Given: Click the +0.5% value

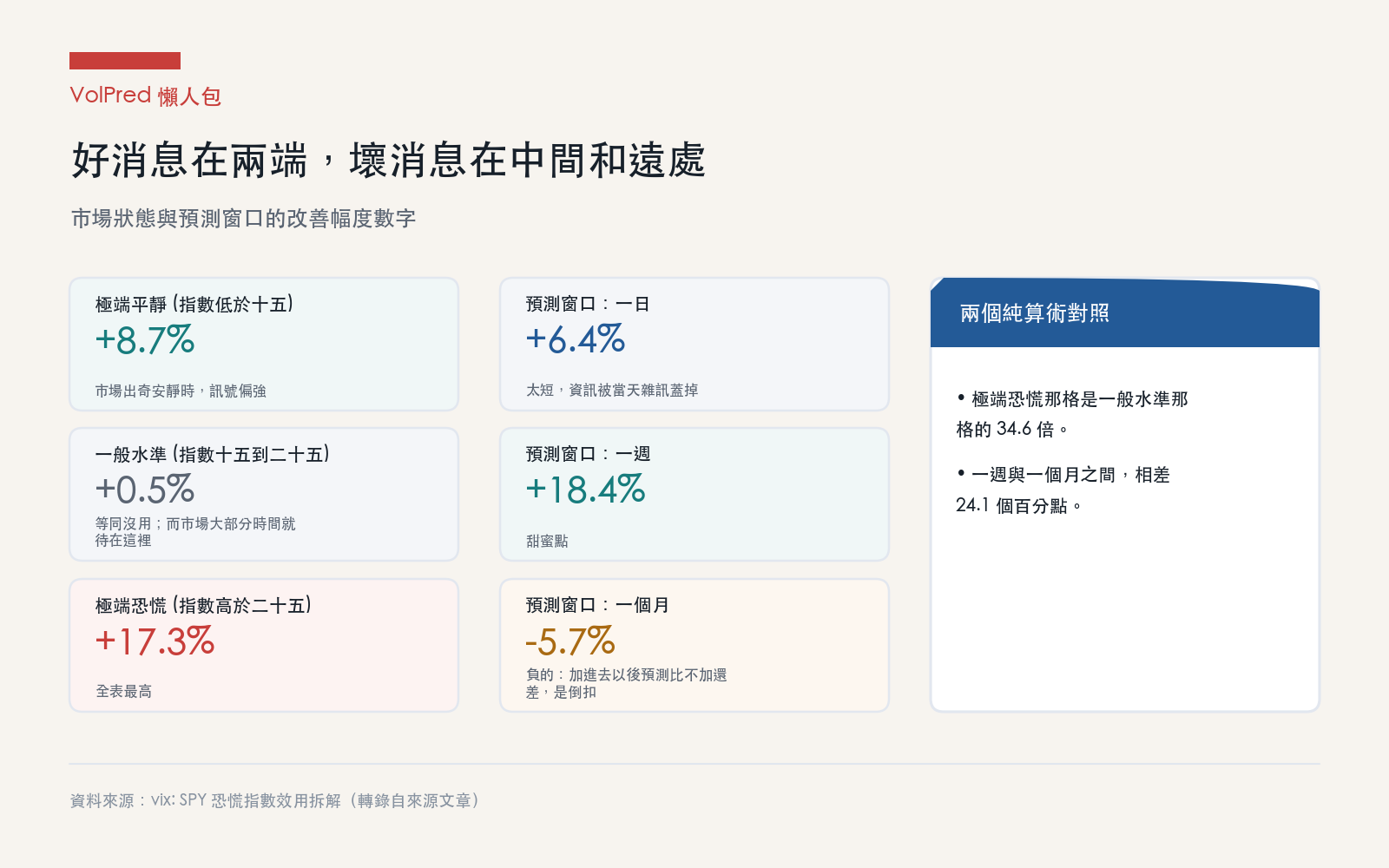Looking at the screenshot, I should click(x=145, y=490).
